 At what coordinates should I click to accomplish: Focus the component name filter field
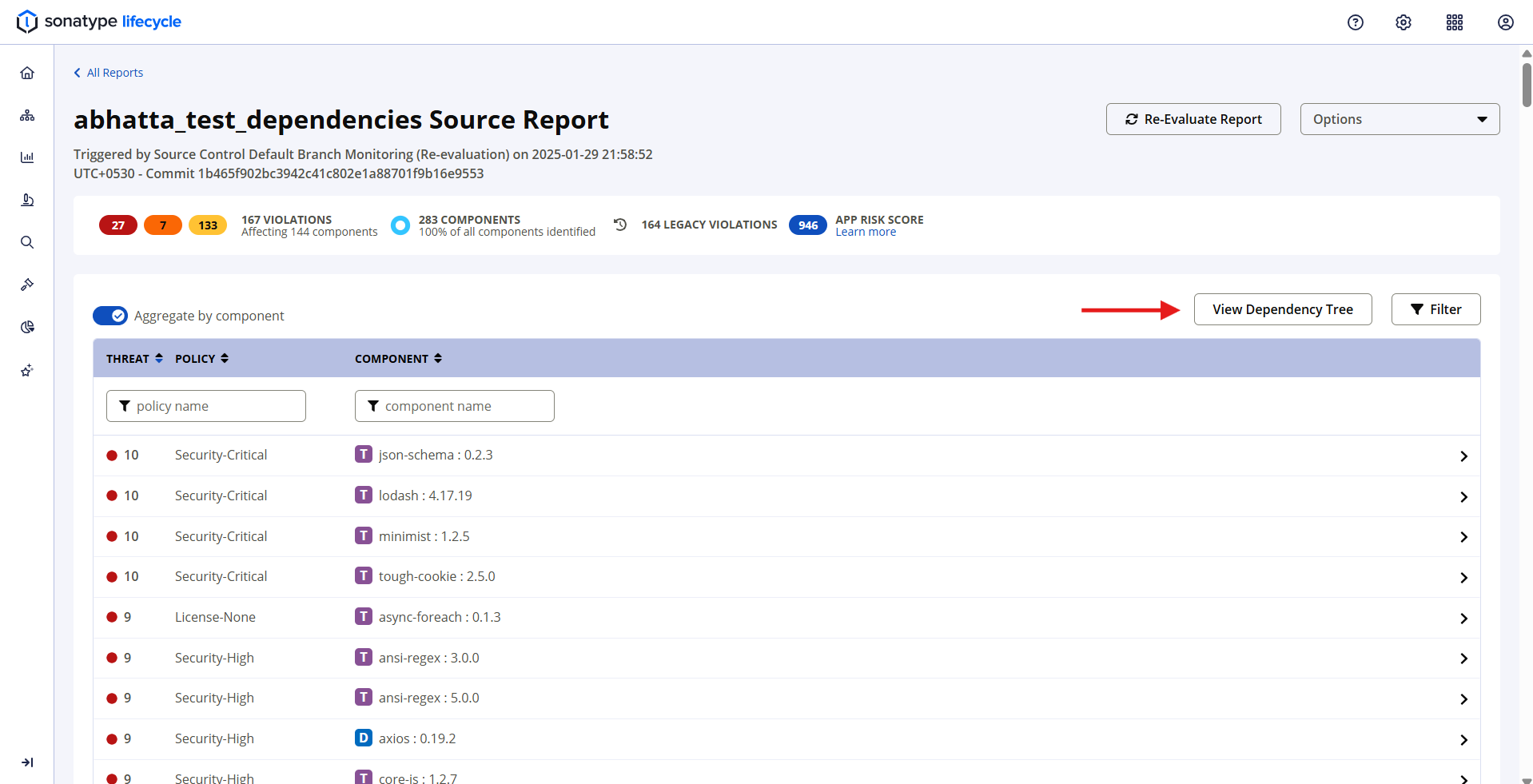coord(455,406)
